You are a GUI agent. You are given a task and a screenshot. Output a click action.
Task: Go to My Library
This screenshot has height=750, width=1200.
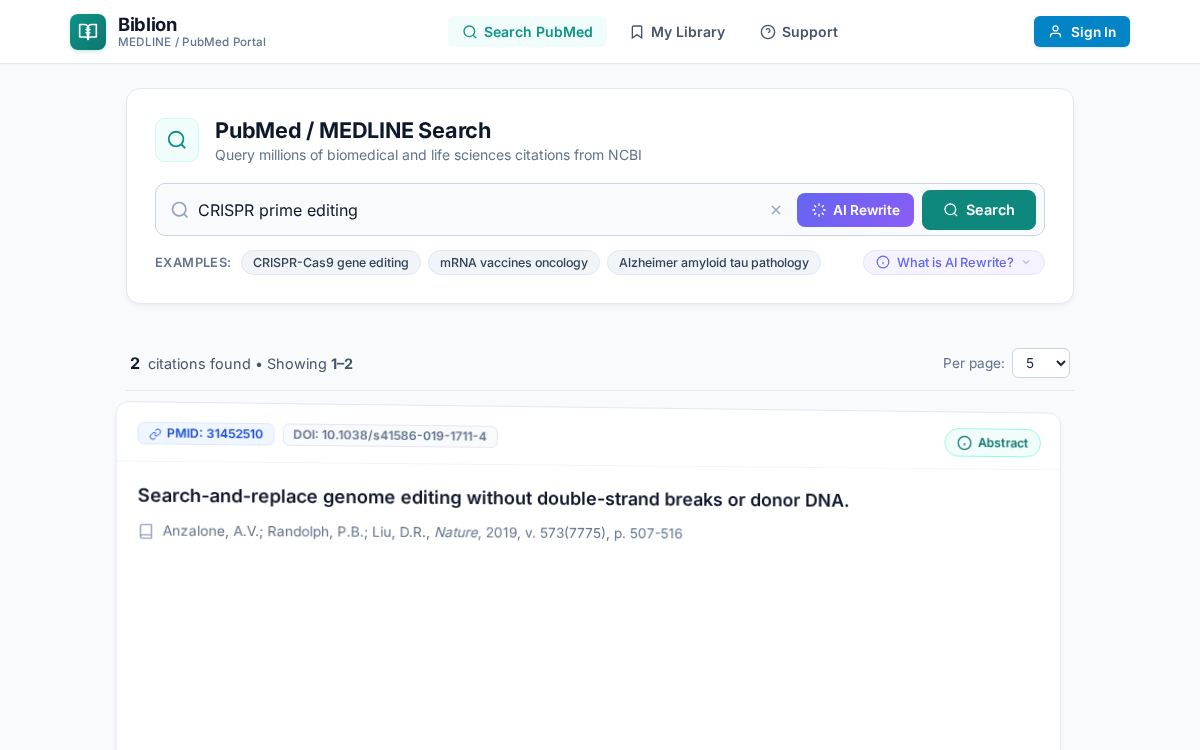677,32
